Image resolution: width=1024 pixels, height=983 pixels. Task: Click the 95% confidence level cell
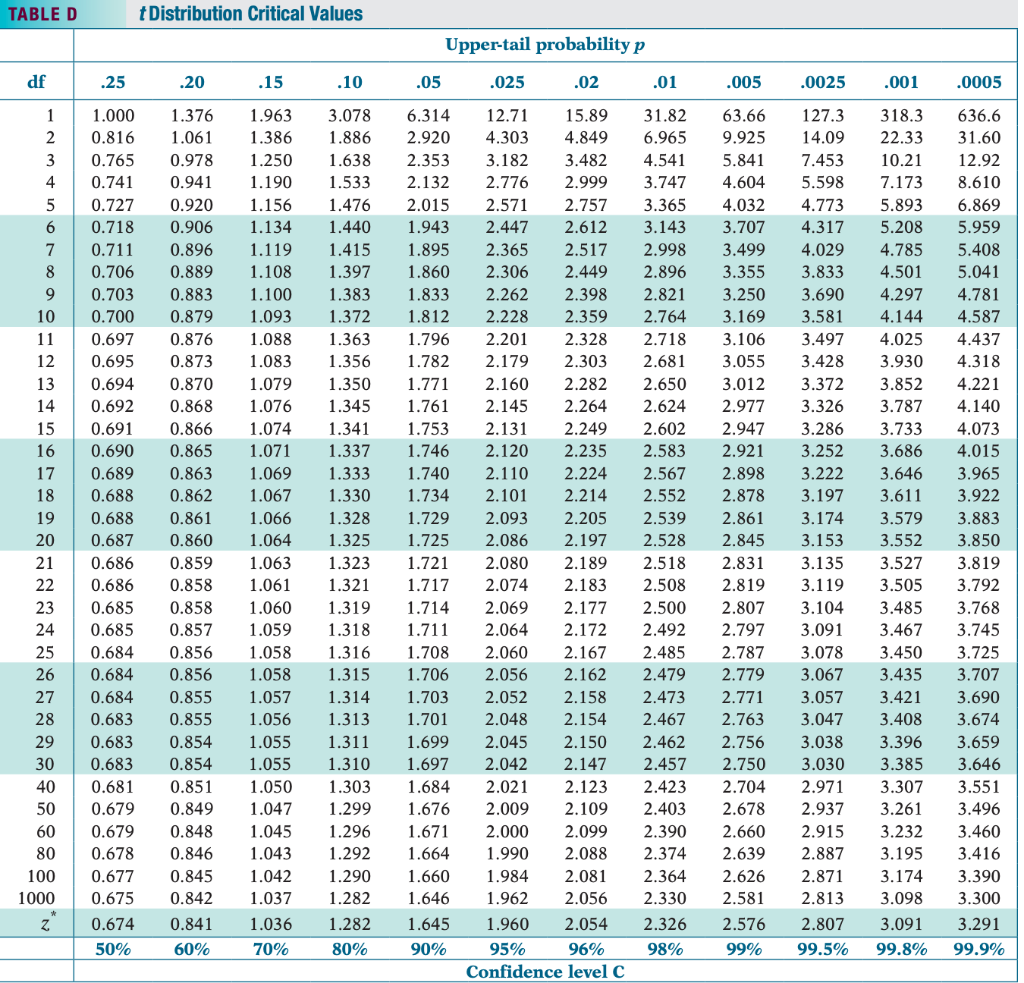507,949
